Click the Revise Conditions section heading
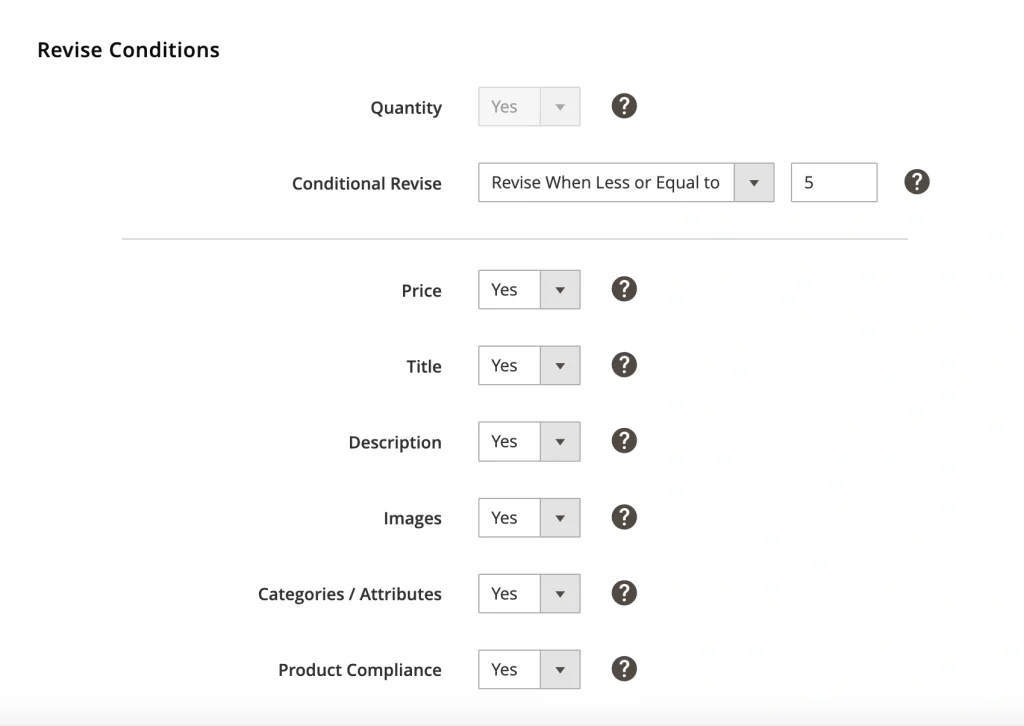 tap(128, 49)
